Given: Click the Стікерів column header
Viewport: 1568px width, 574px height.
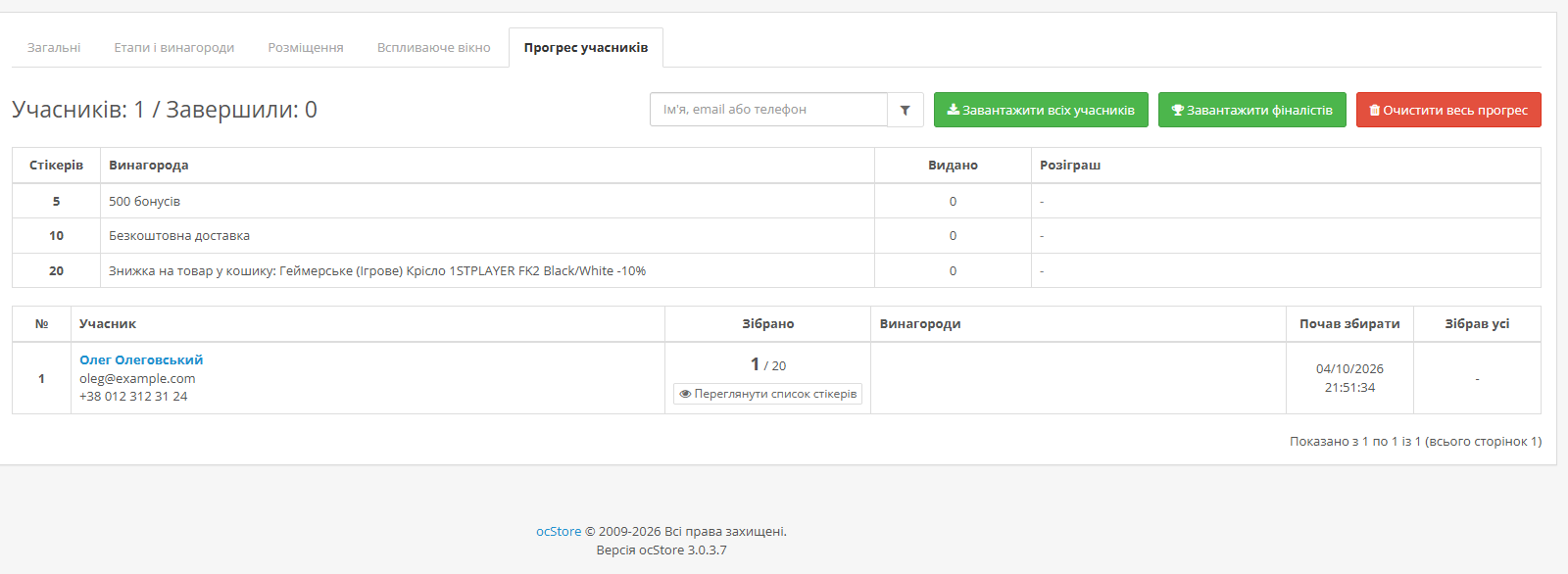Looking at the screenshot, I should tap(56, 166).
